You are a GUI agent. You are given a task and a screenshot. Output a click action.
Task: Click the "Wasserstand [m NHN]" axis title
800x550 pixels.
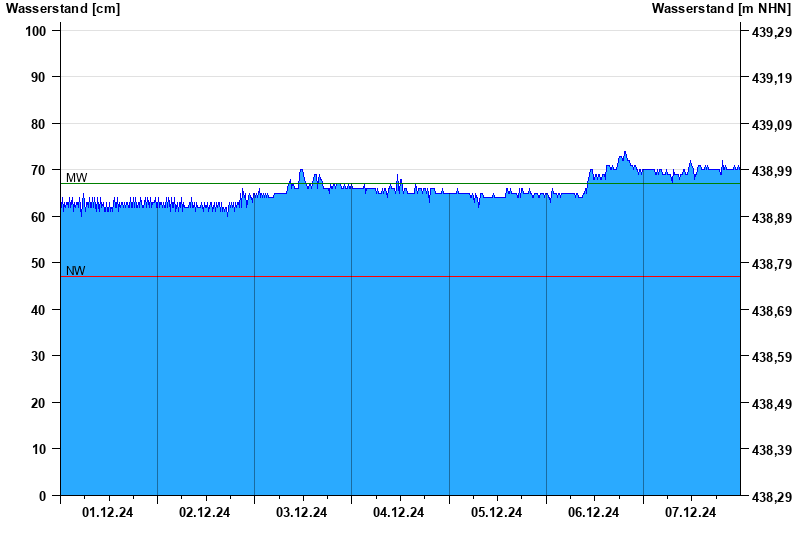[721, 9]
